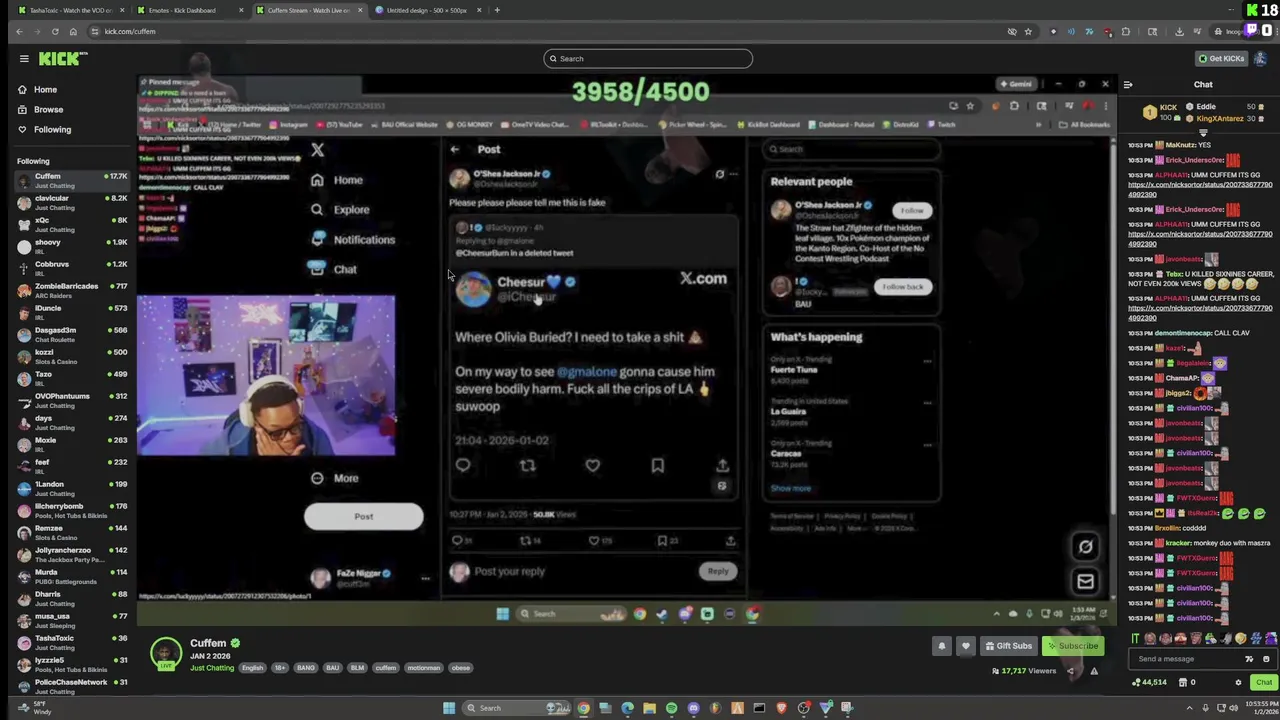Open Following in Kick sidebar

coord(52,130)
